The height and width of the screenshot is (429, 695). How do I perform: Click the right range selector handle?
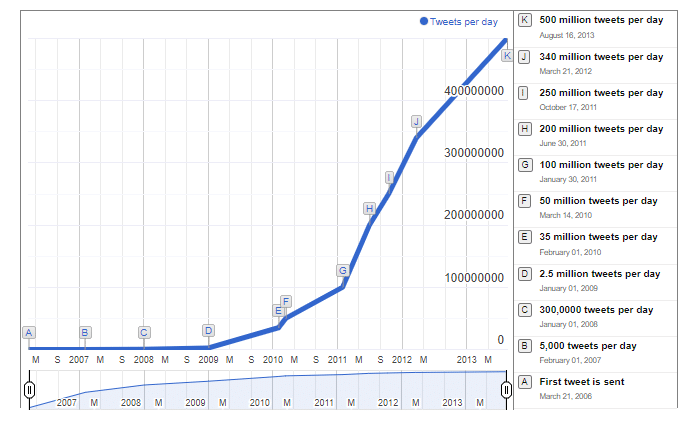[506, 390]
